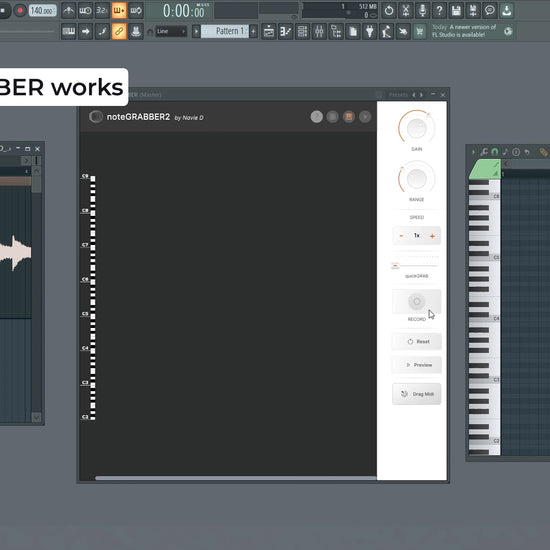Click the stamp icon beside the multilink button
Image resolution: width=550 pixels, height=550 pixels.
point(136,32)
